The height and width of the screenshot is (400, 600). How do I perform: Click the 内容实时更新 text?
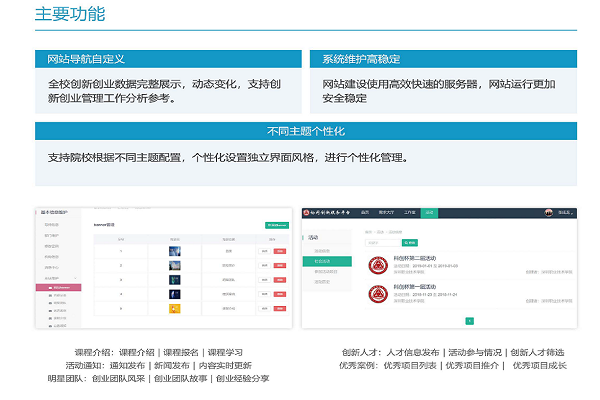[x=225, y=366]
